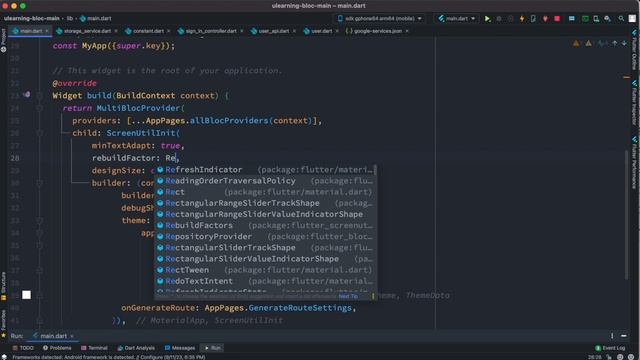Open the search everywhere magnifier icon

tap(621, 19)
